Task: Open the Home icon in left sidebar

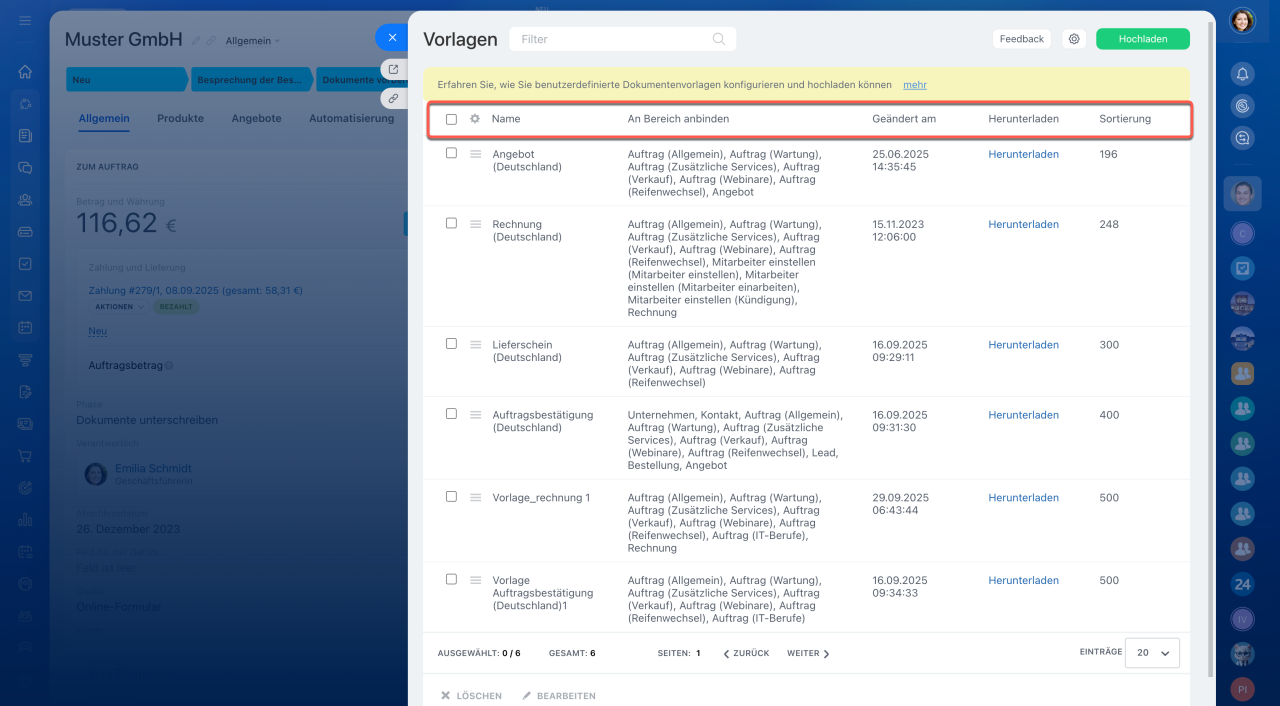Action: pyautogui.click(x=25, y=72)
